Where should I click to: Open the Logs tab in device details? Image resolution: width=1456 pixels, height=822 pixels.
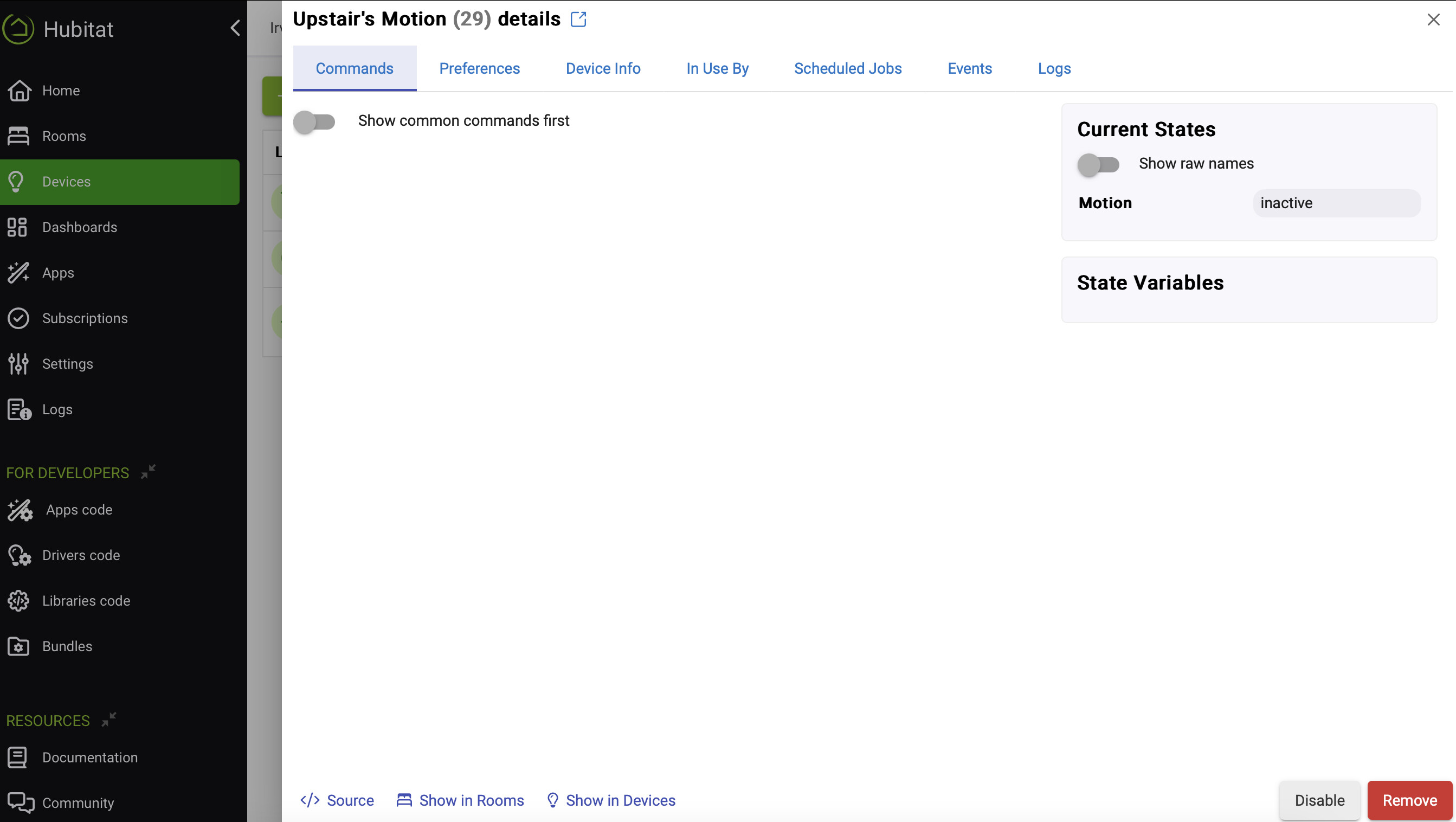coord(1054,68)
